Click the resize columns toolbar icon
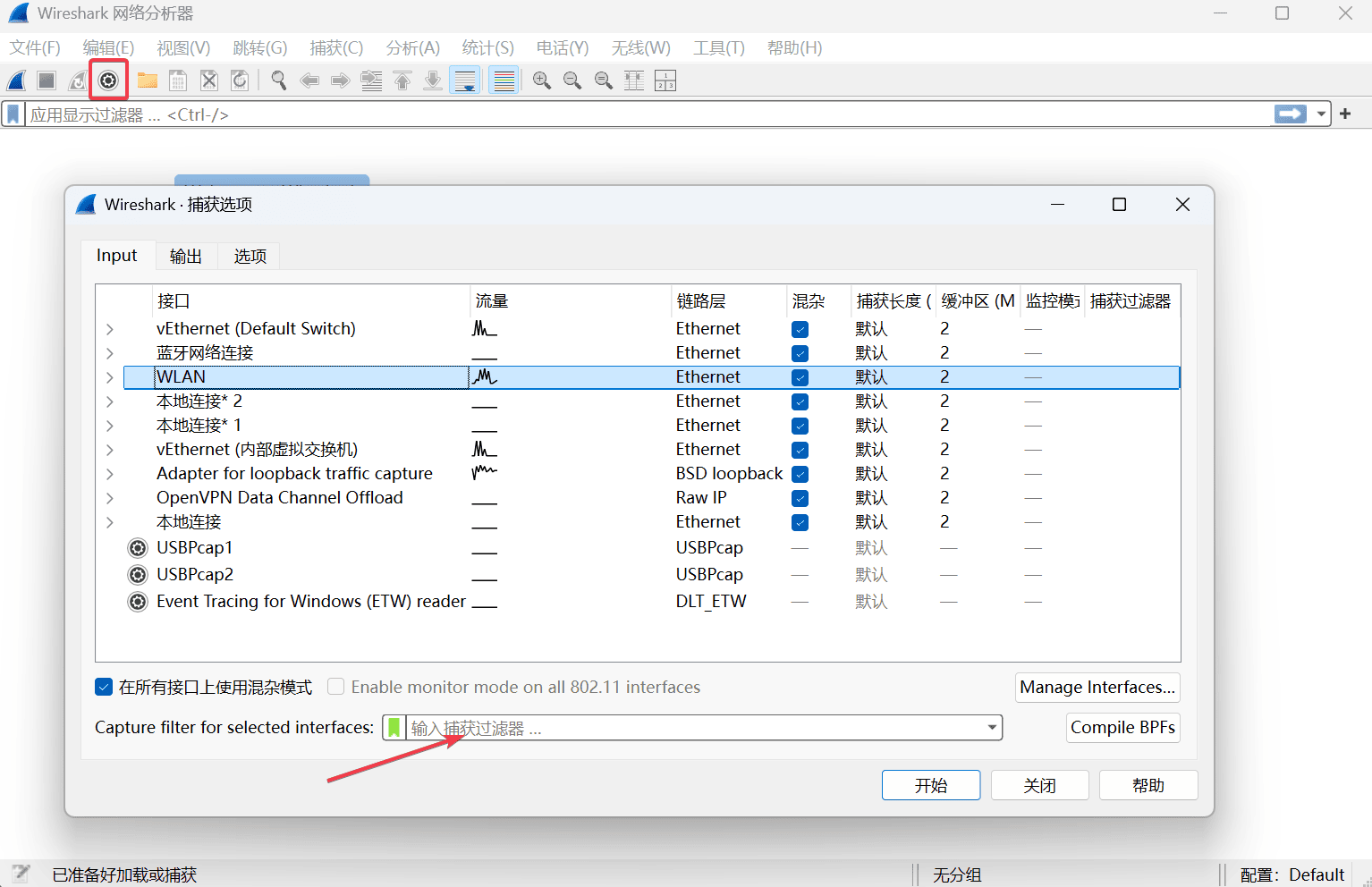1372x887 pixels. coord(665,80)
